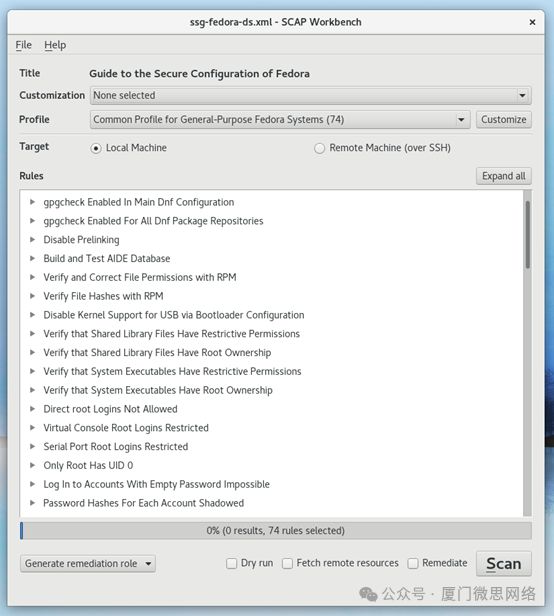
Task: Expand the Direct root Logins Not Allowed arrow
Action: click(33, 409)
